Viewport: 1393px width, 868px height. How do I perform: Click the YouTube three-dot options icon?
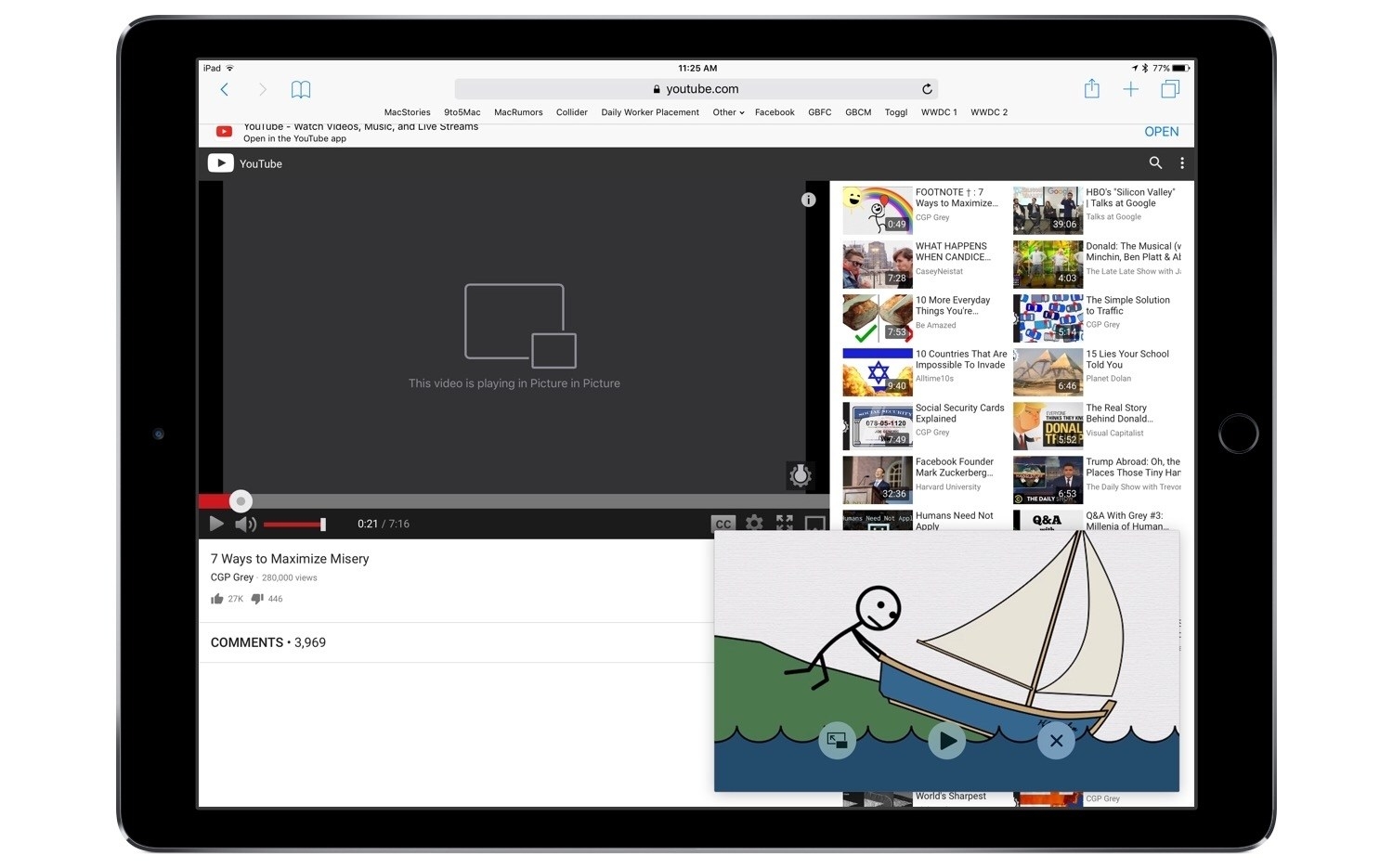[x=1182, y=163]
